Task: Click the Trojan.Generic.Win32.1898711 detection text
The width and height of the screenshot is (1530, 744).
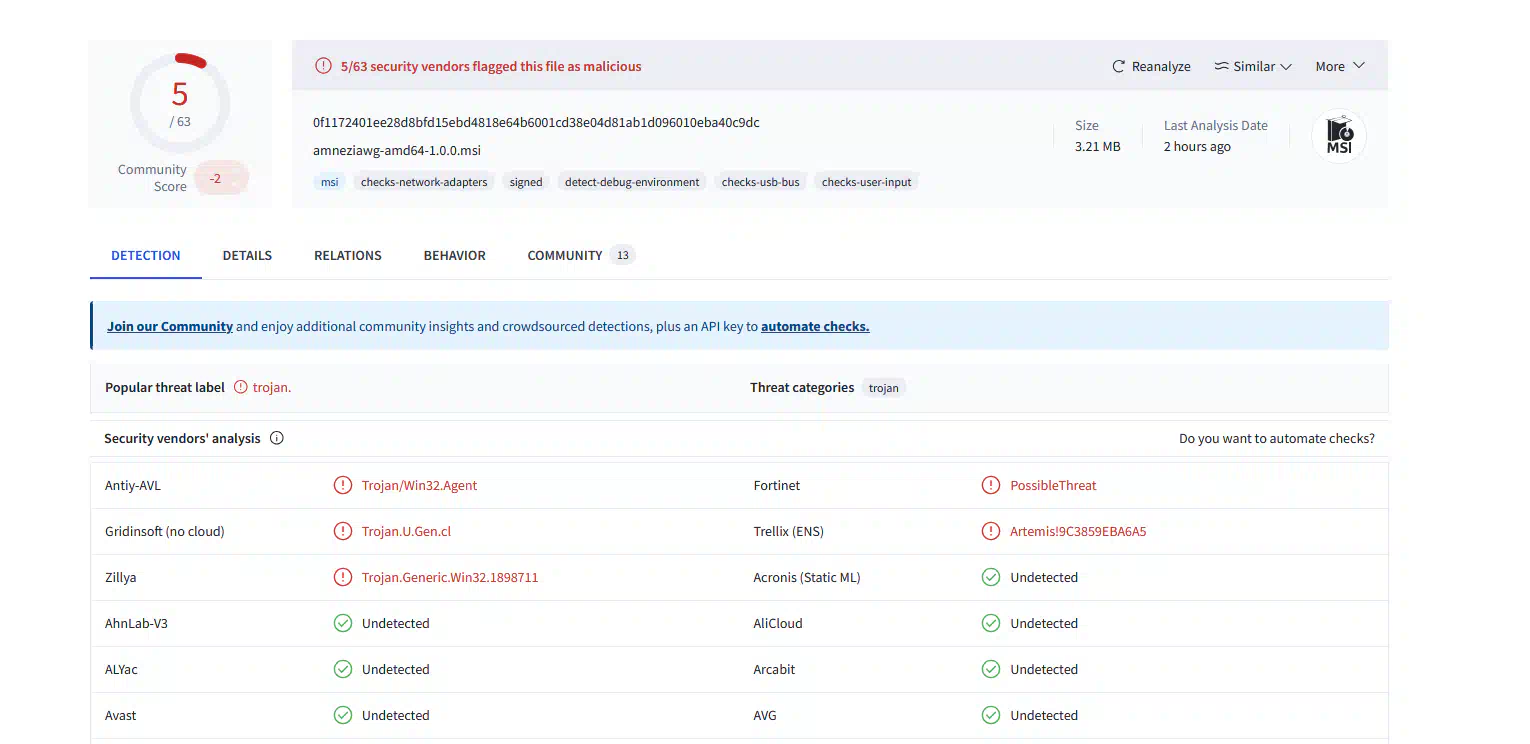Action: pos(450,577)
